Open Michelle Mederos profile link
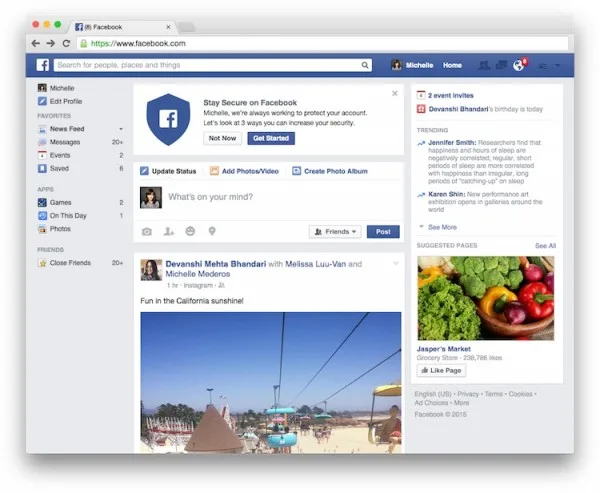Screen dimensions: 600x493 pos(197,274)
